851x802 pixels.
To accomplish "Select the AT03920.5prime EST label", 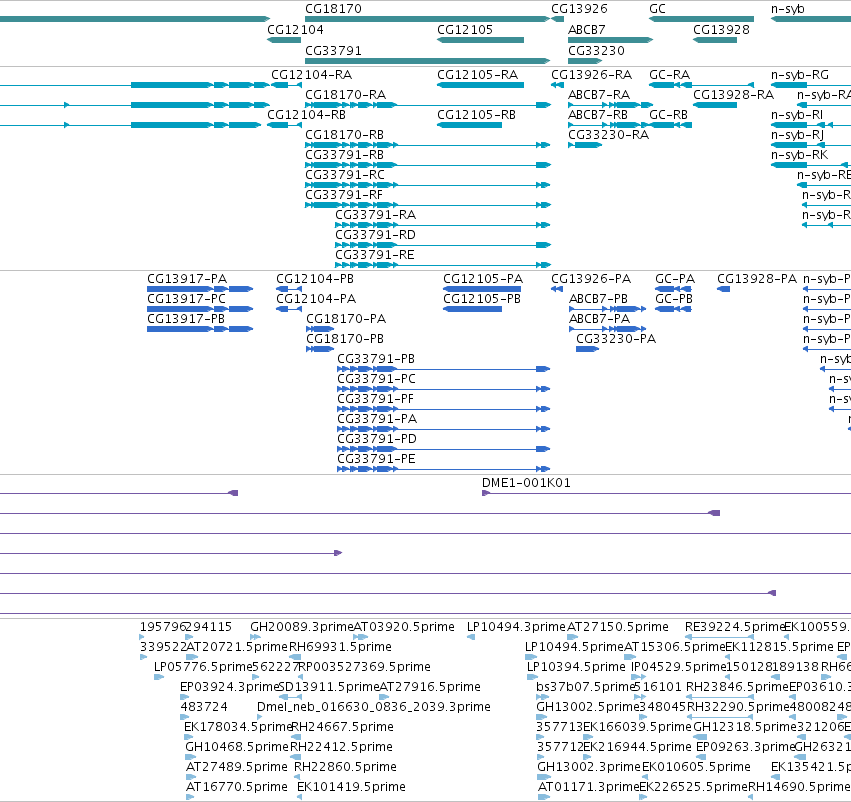I will click(x=404, y=627).
